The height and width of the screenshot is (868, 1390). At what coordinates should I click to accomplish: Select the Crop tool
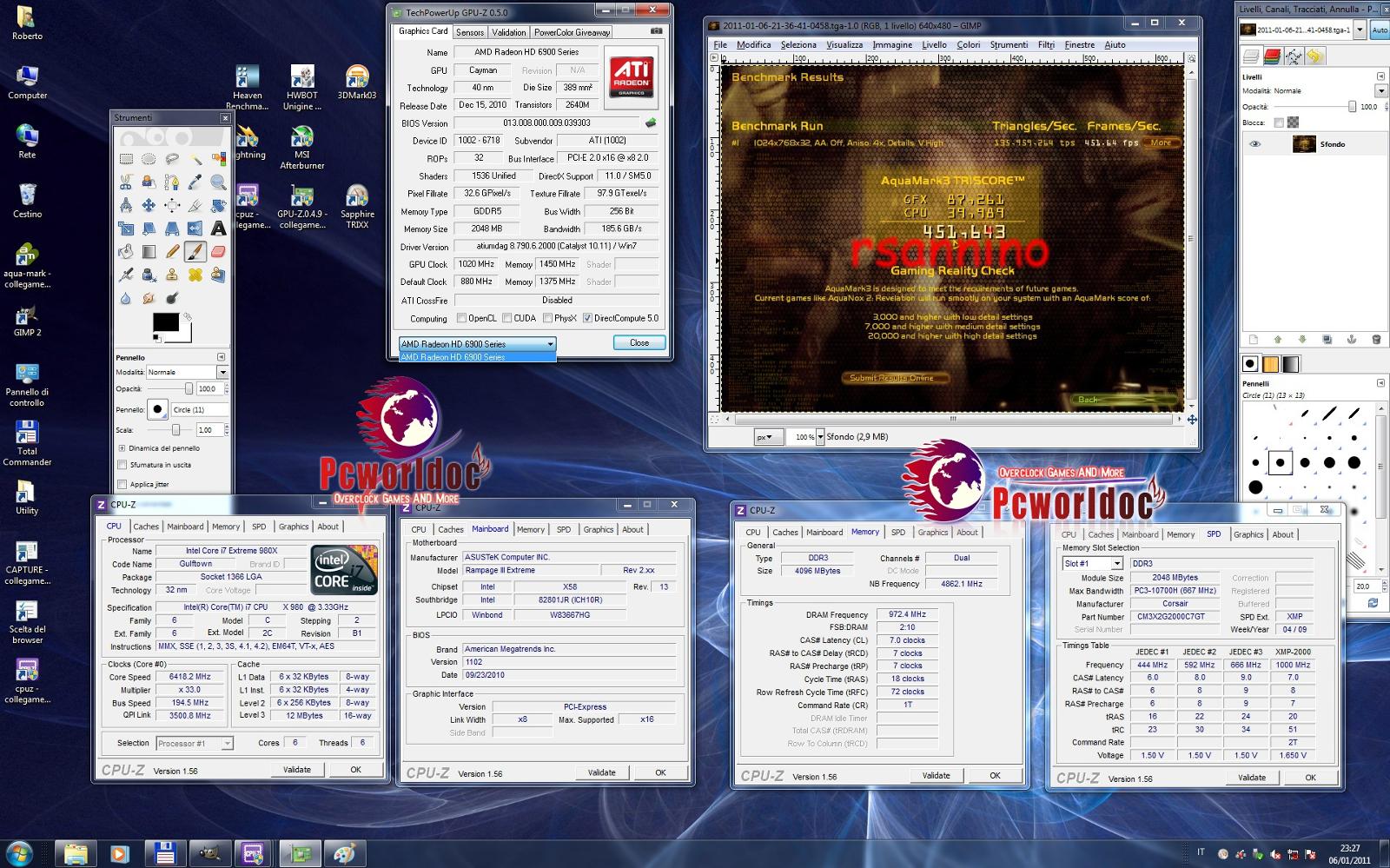195,205
